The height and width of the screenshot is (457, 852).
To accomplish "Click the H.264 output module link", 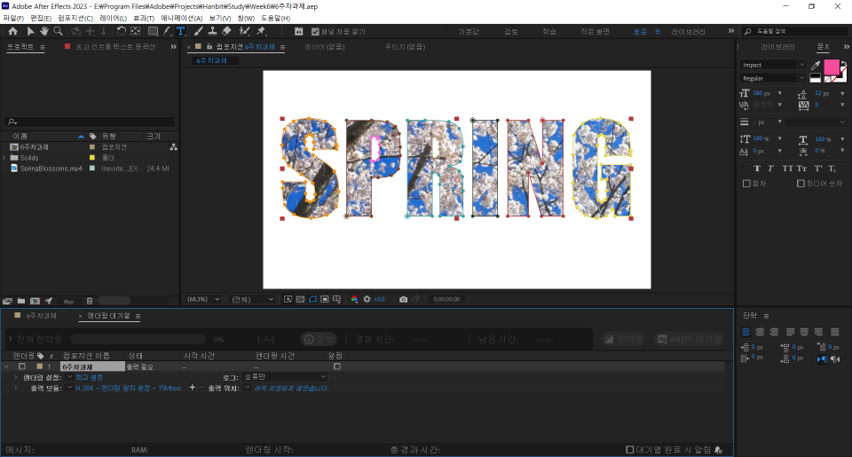I will [128, 388].
